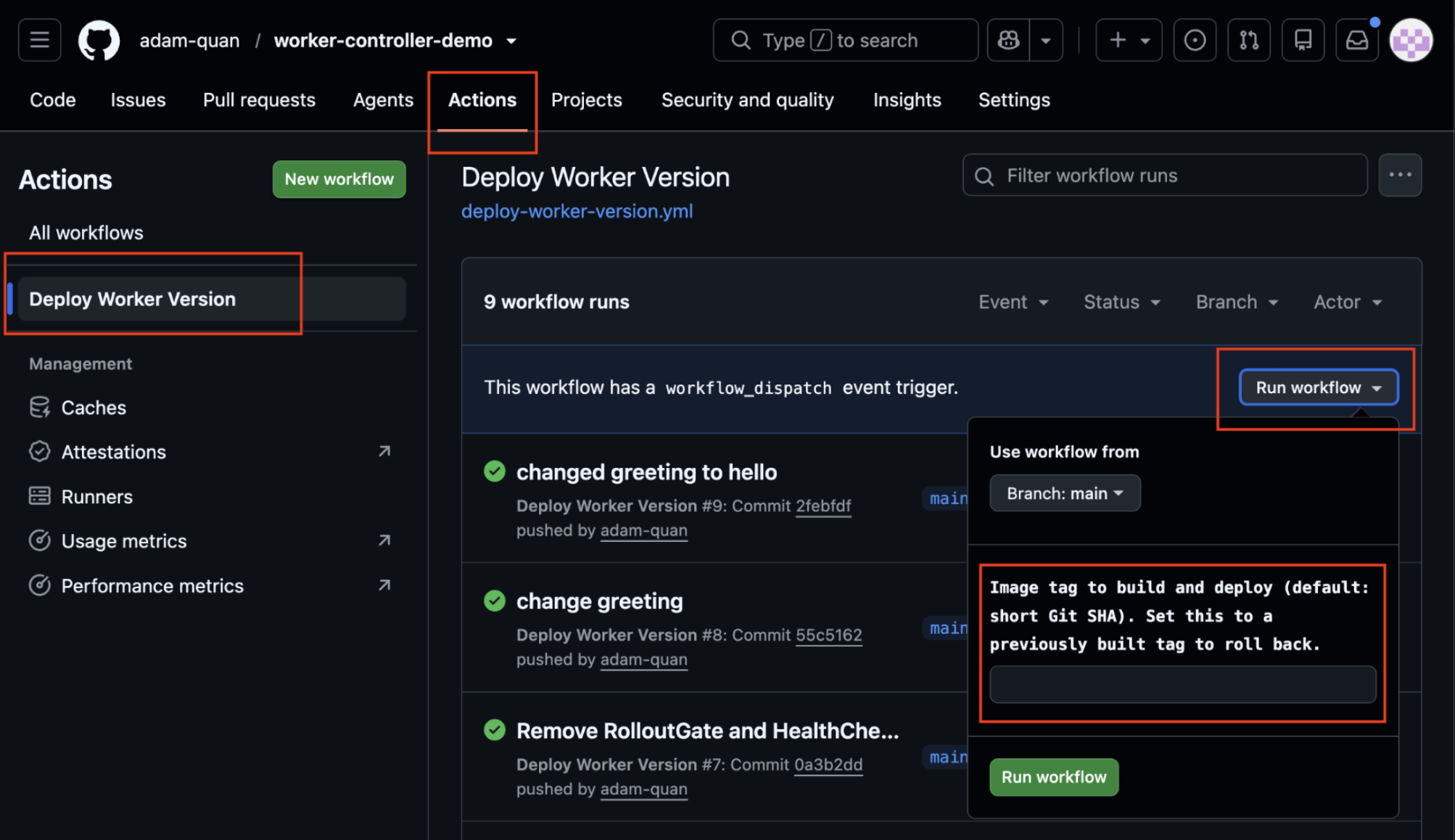The height and width of the screenshot is (840, 1455).
Task: Open run 'changed greeting to hello'
Action: pos(646,472)
